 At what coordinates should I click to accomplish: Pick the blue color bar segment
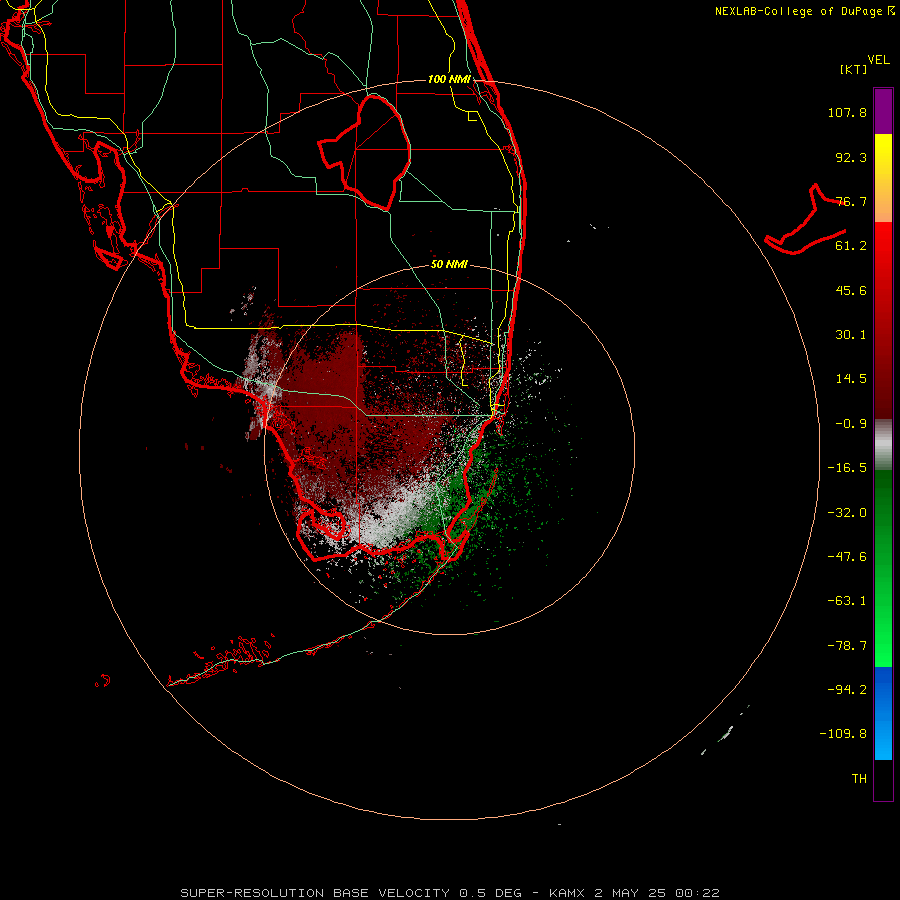[883, 713]
